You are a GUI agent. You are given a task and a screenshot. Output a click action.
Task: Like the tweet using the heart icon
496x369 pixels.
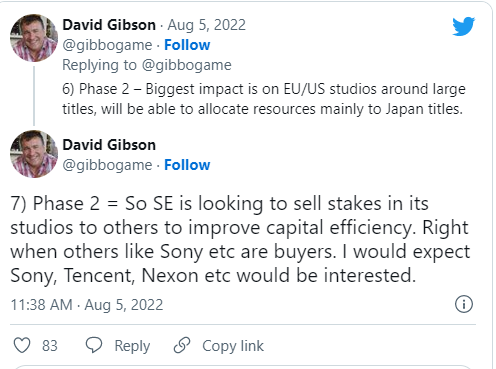coord(22,345)
